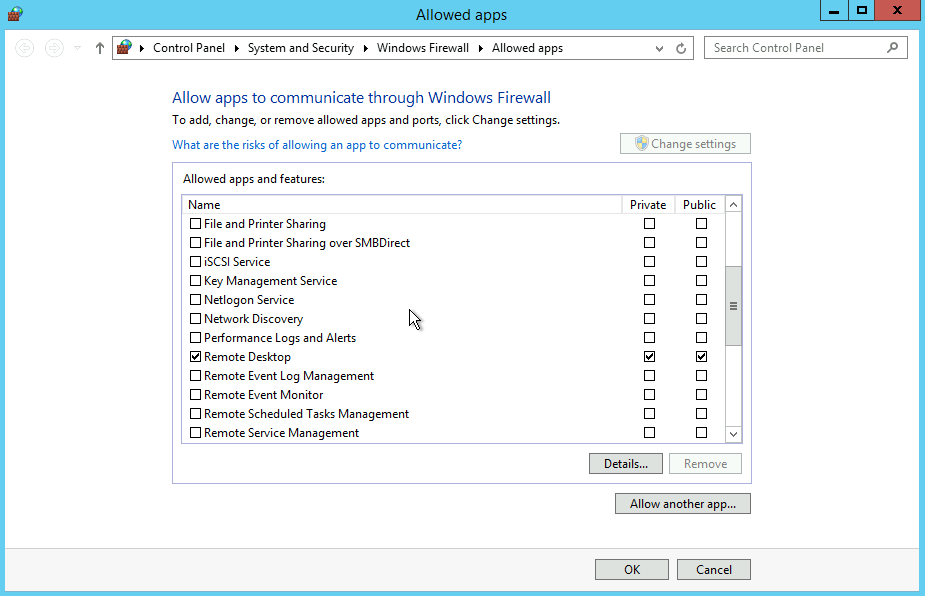Select the Key Management Service row text
The width and height of the screenshot is (925, 596).
pyautogui.click(x=271, y=281)
